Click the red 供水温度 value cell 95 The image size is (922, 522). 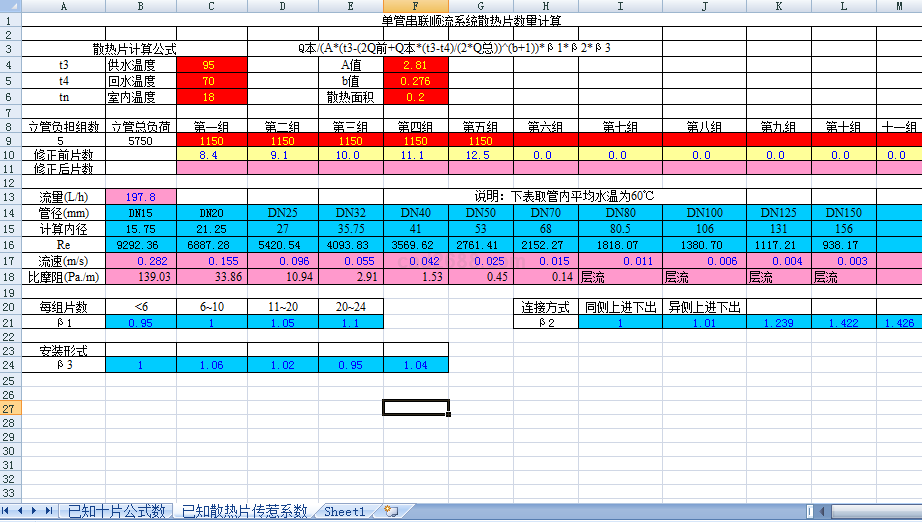coord(209,65)
